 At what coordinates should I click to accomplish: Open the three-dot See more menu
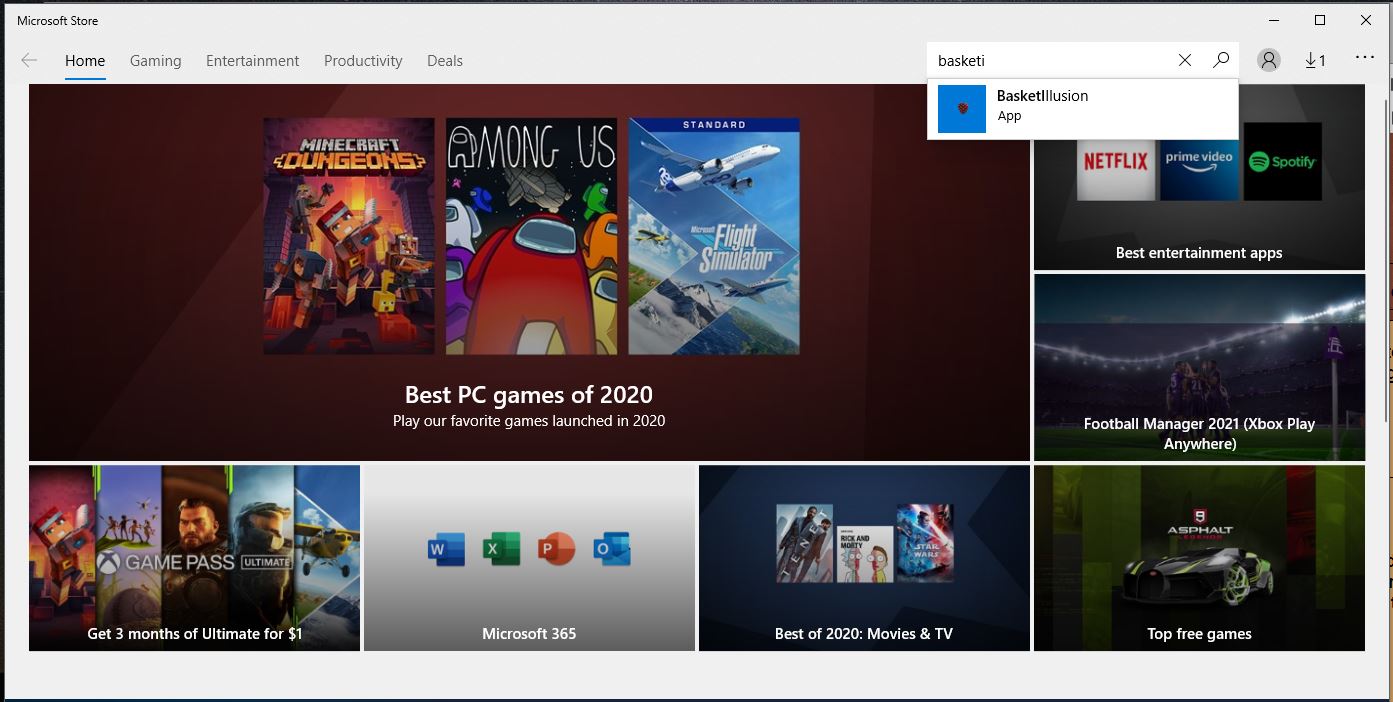coord(1365,58)
